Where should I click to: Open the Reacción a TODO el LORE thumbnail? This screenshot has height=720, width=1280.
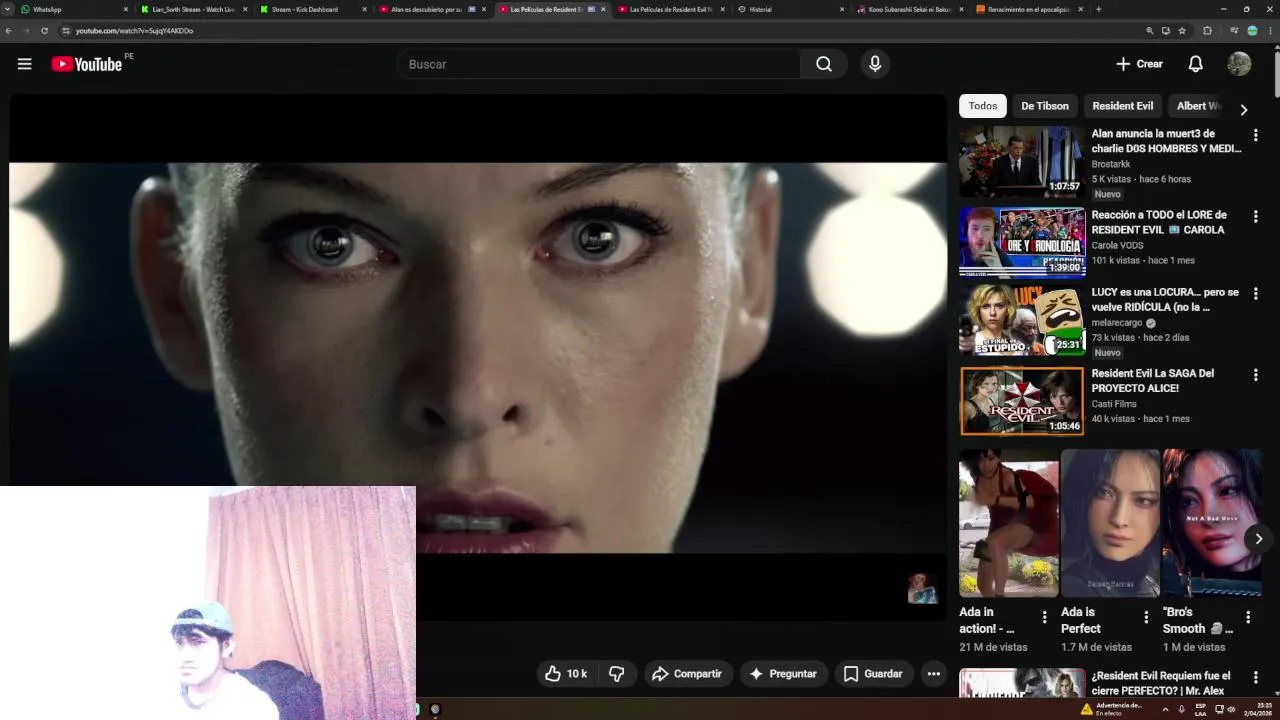[x=1022, y=242]
